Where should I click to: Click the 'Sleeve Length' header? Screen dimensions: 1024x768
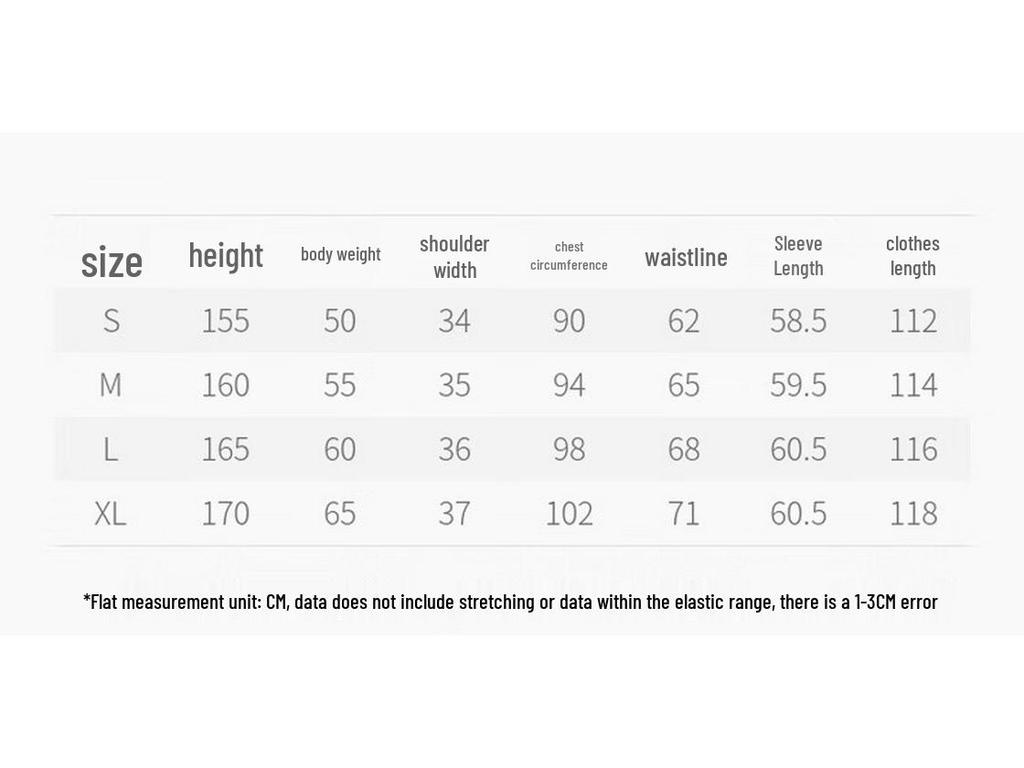(798, 256)
